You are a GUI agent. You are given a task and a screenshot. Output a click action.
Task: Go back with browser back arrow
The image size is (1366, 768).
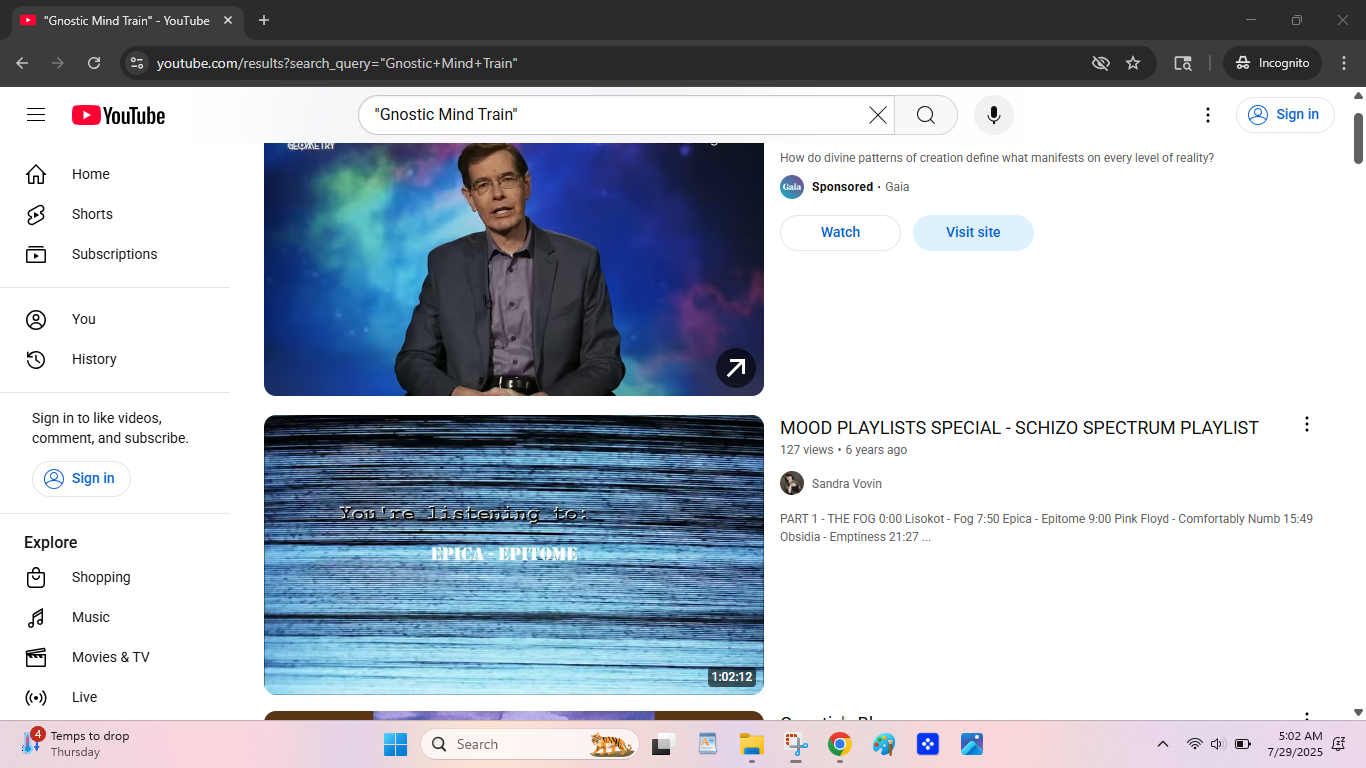tap(22, 63)
